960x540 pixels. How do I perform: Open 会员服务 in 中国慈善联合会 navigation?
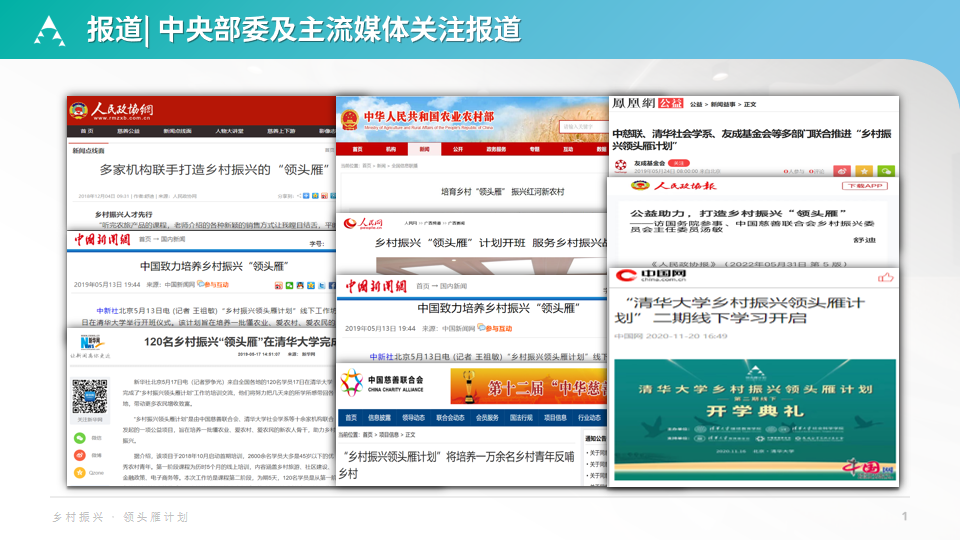(487, 418)
